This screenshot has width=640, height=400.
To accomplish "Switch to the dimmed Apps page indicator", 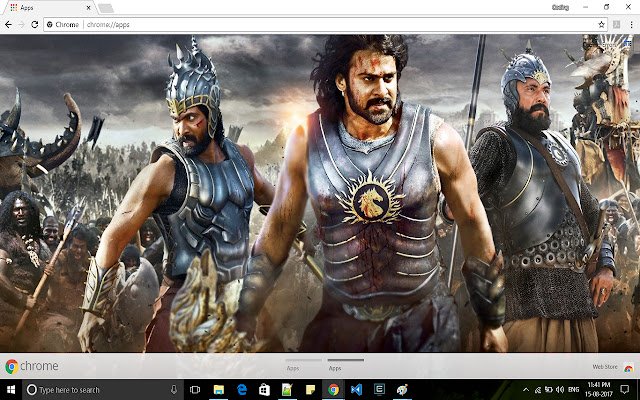I will (x=303, y=364).
